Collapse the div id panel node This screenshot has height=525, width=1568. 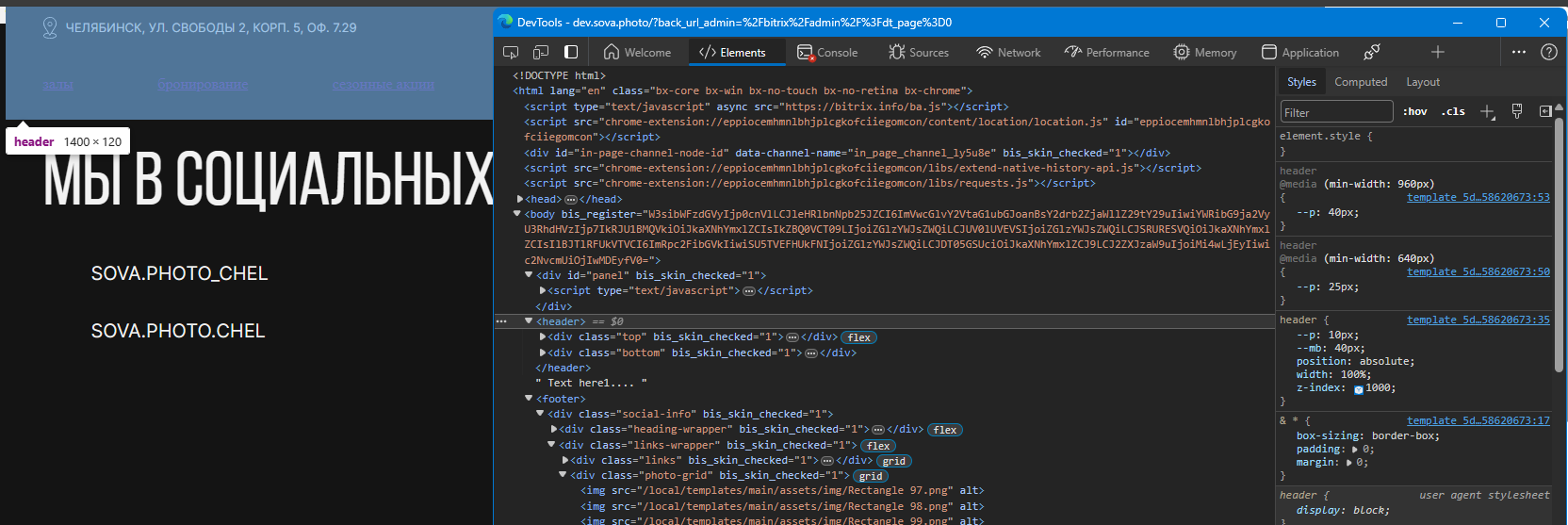pyautogui.click(x=529, y=275)
